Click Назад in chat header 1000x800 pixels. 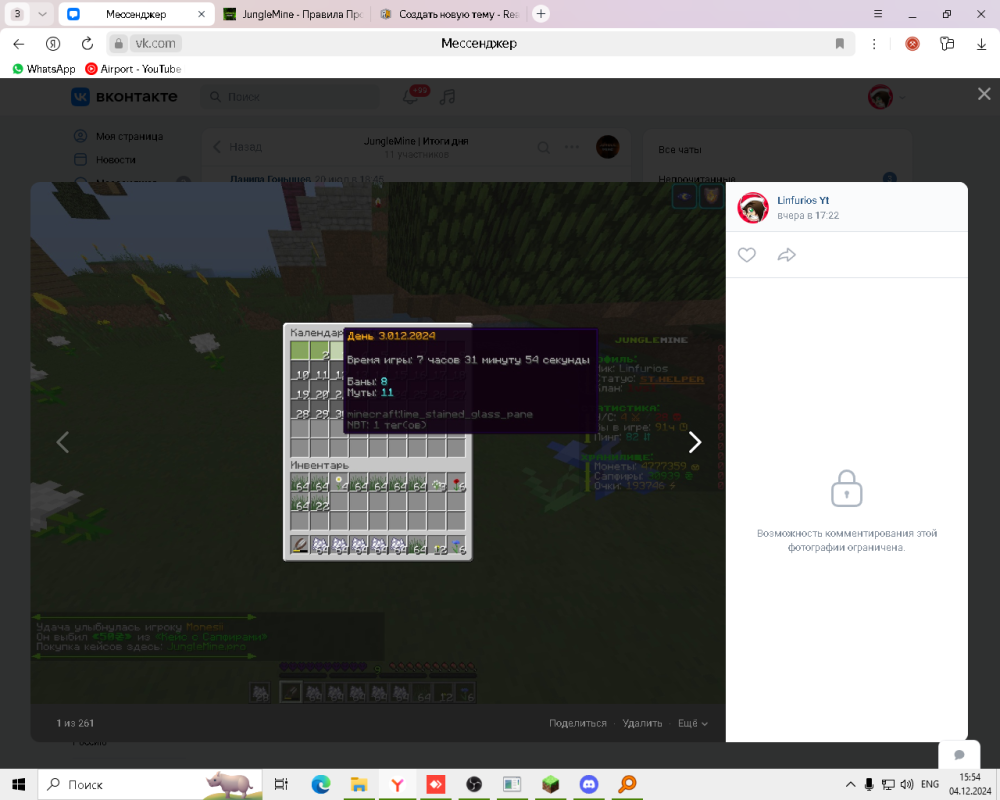coord(237,147)
